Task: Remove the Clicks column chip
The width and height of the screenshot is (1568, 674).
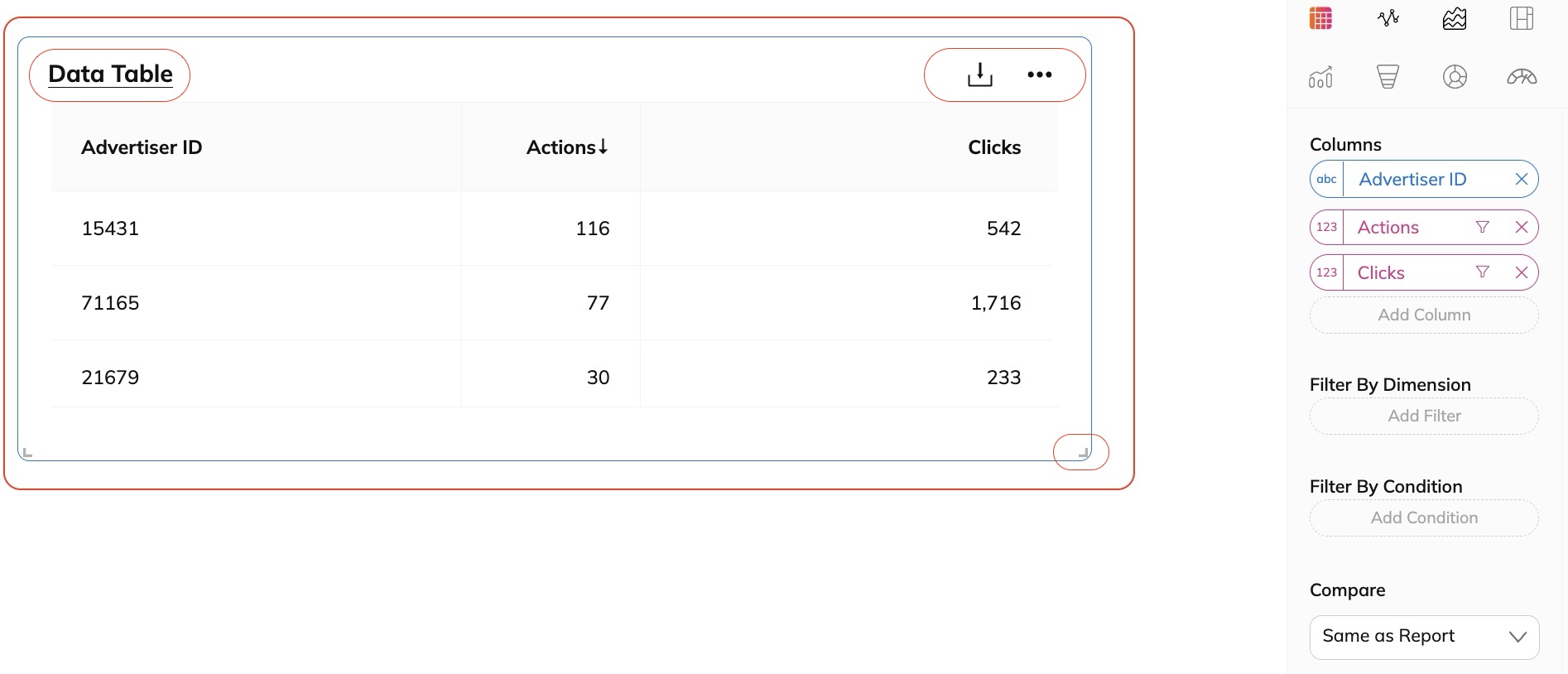Action: click(x=1522, y=272)
